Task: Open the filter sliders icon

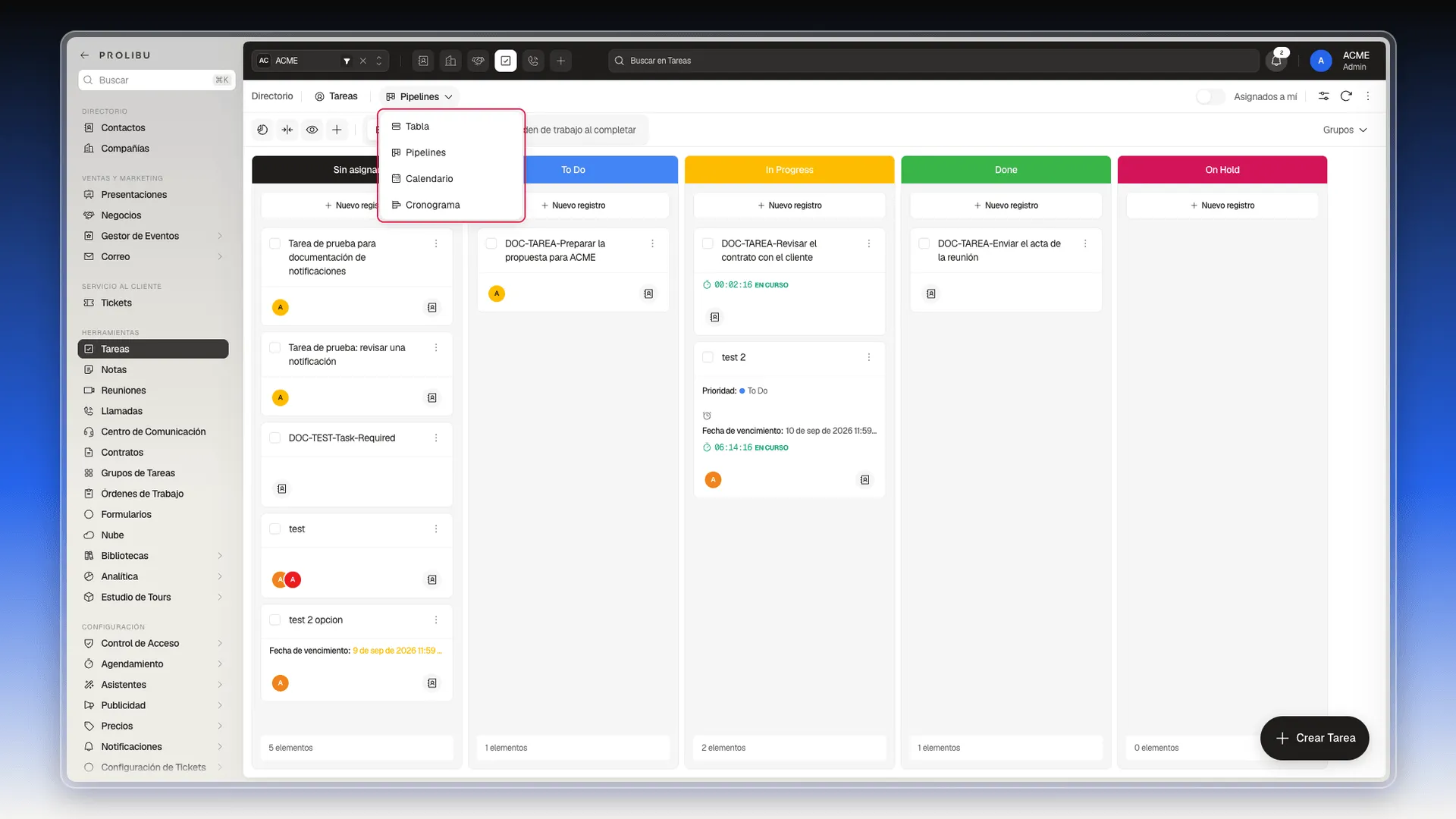Action: coord(1323,96)
